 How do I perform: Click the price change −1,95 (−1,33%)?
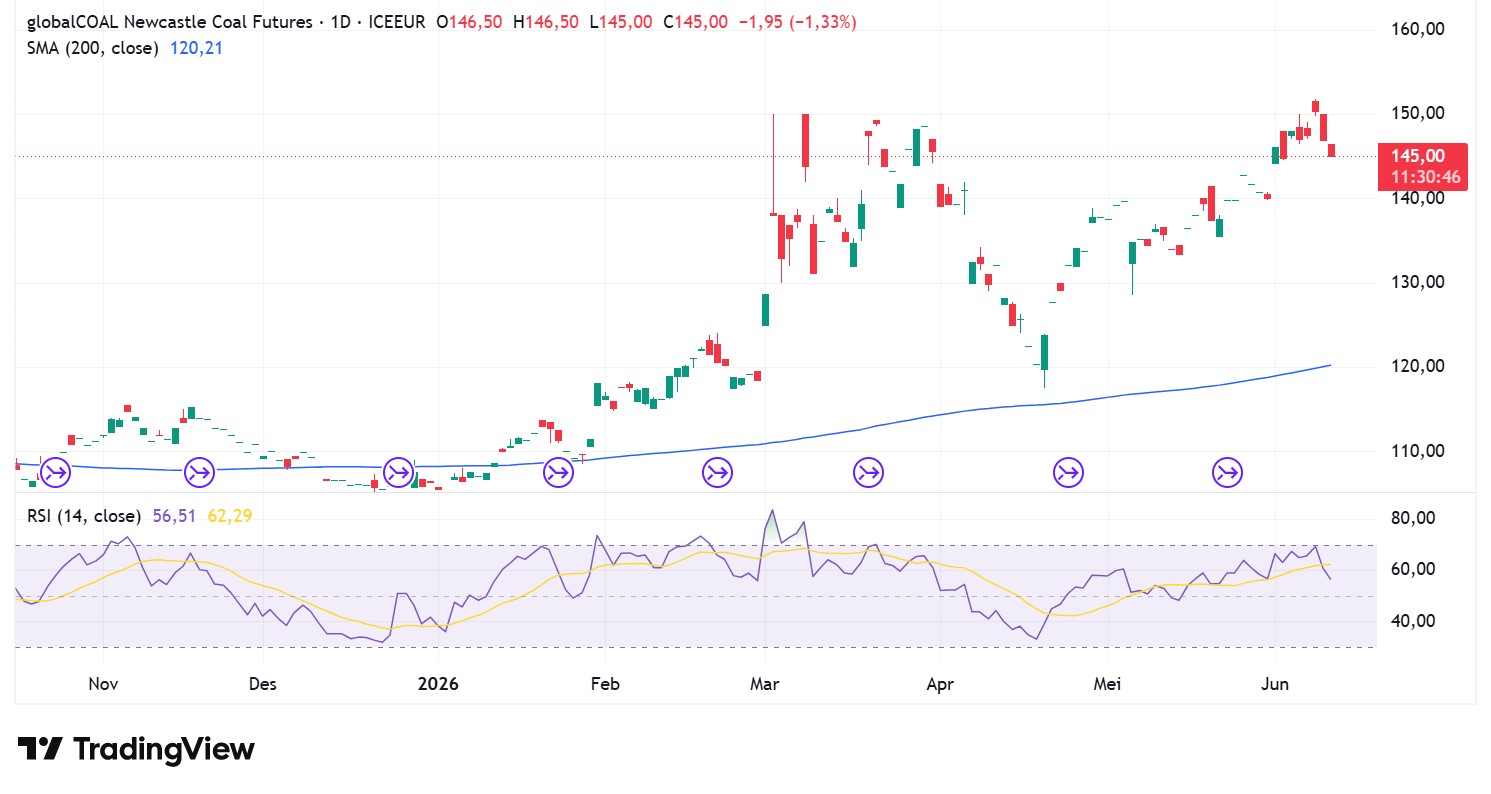[797, 22]
